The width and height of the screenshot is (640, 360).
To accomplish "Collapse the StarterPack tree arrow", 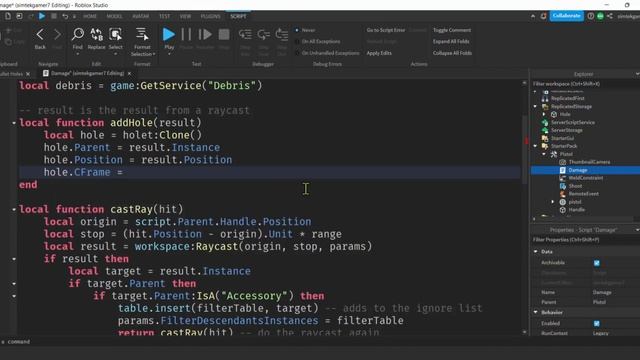I will 535,146.
